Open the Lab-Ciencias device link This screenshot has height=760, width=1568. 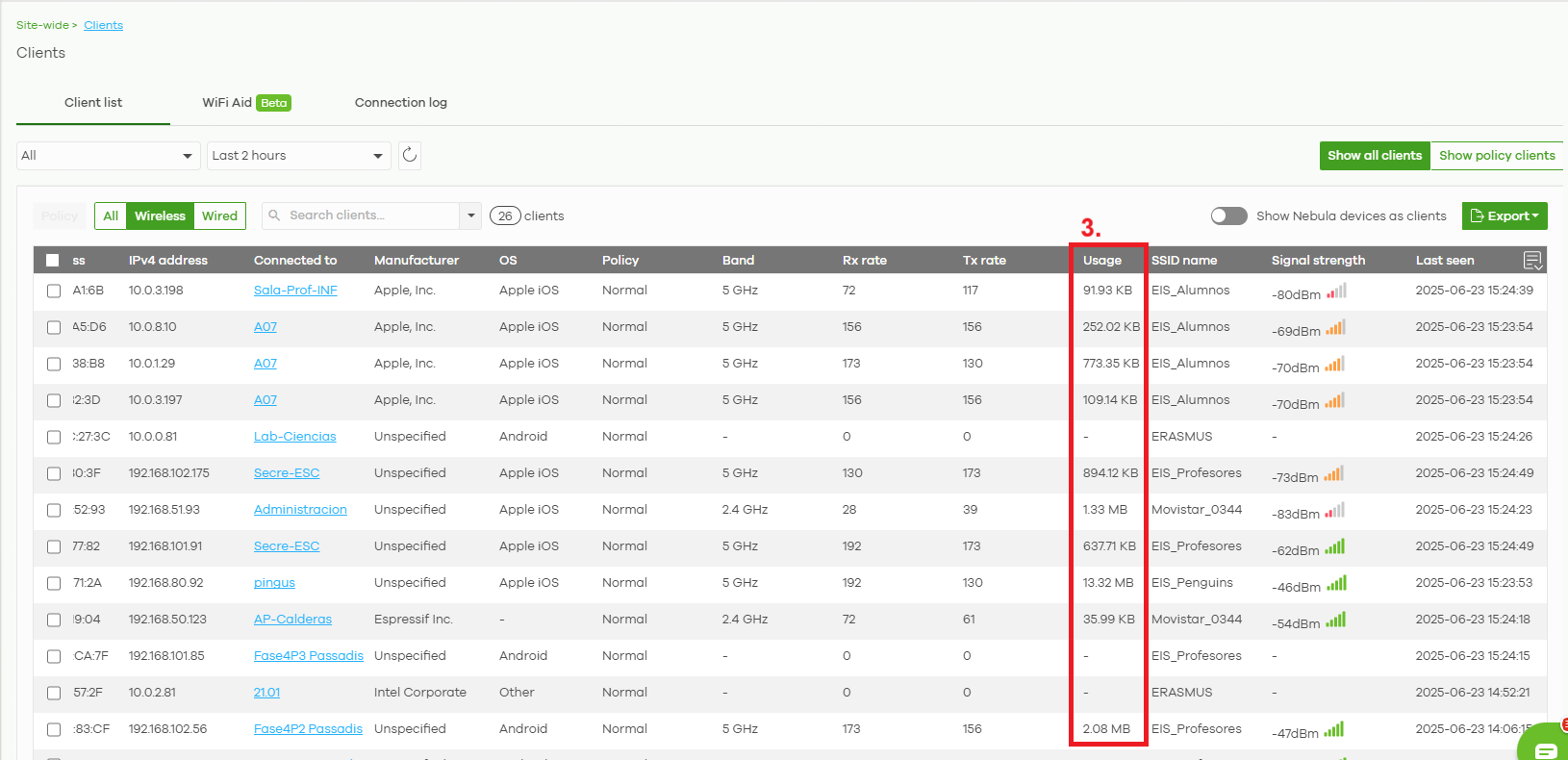point(295,436)
